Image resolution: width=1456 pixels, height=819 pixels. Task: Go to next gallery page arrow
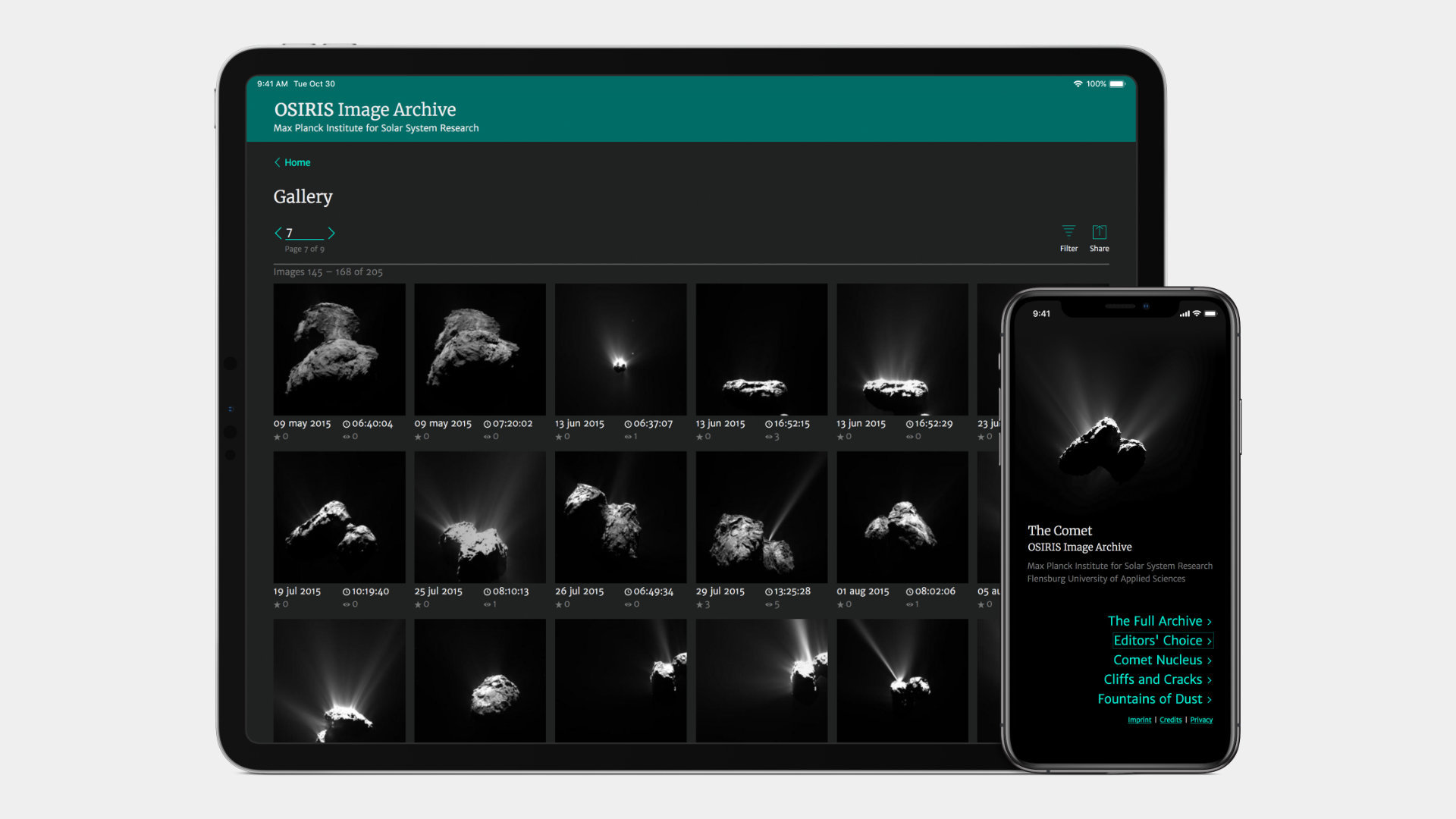(331, 233)
